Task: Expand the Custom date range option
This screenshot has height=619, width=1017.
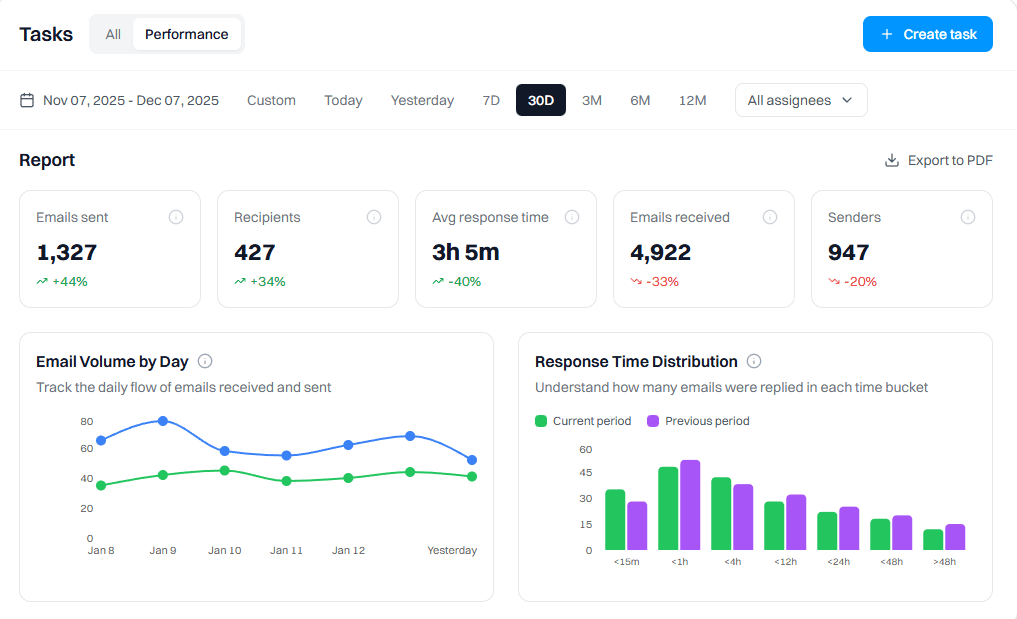Action: tap(271, 100)
